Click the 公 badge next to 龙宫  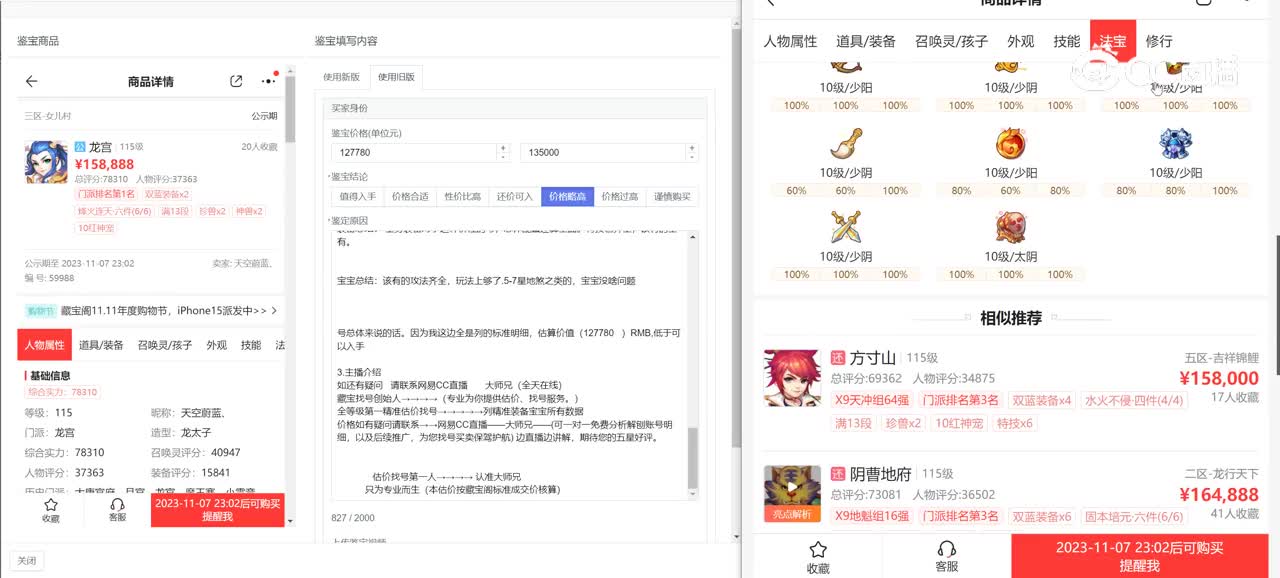click(80, 147)
